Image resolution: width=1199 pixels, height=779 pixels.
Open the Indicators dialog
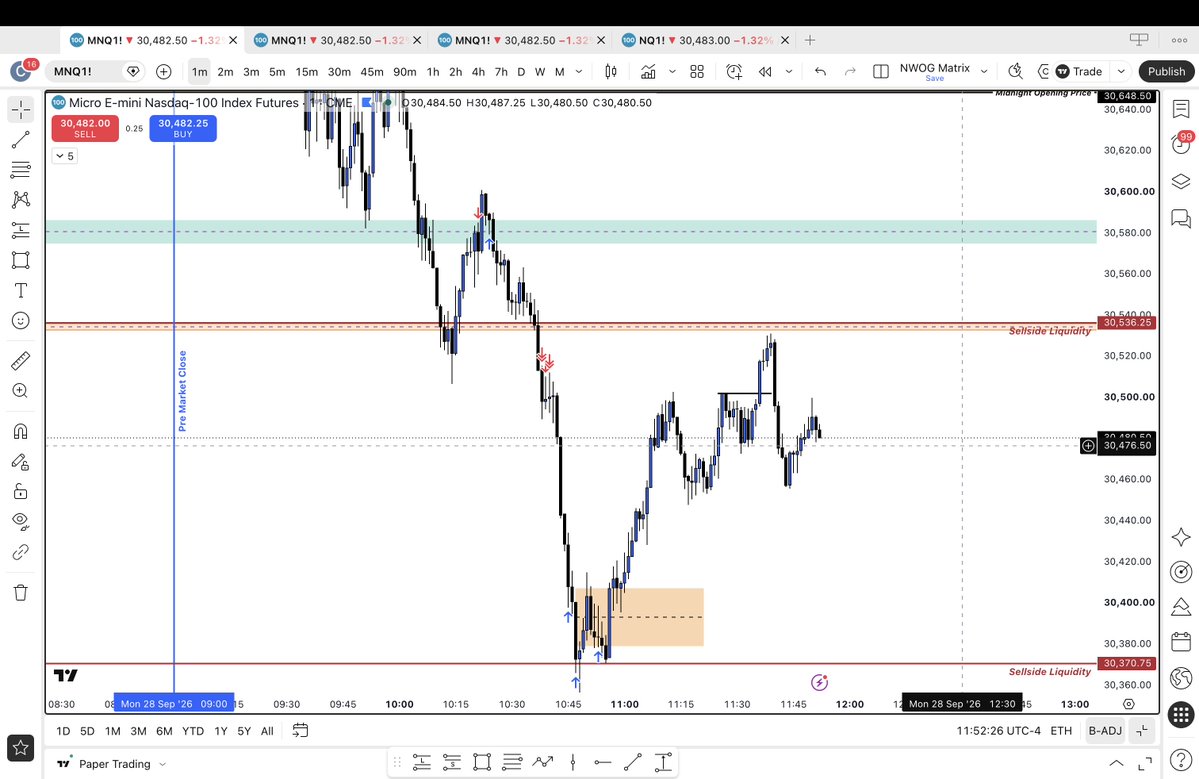648,71
